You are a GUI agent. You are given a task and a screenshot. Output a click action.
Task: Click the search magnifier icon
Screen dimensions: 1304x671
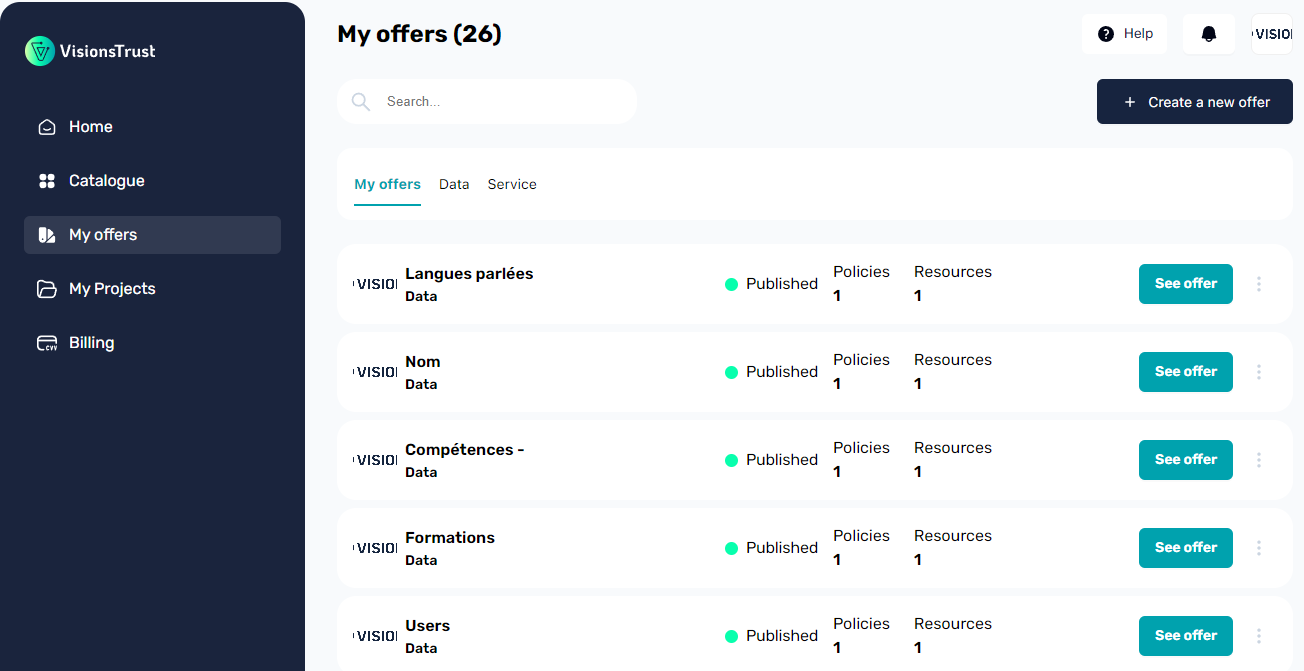[361, 101]
